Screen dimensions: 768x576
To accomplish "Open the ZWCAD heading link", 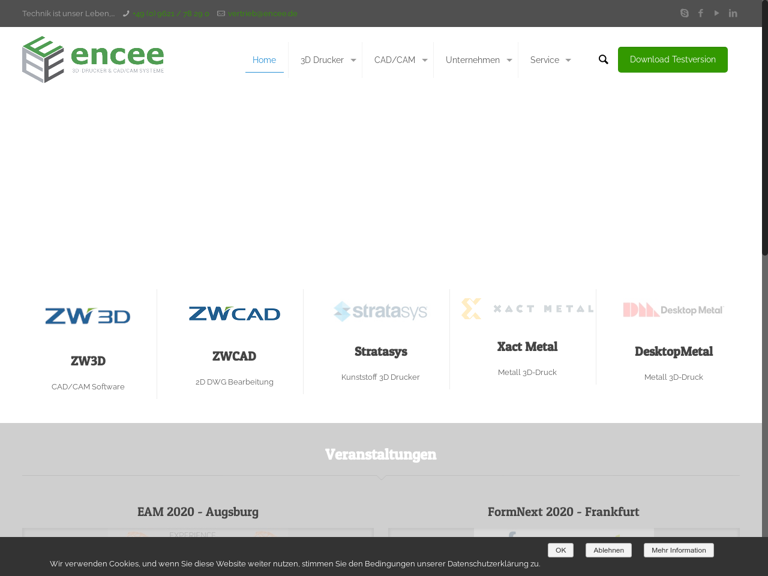I will [234, 356].
